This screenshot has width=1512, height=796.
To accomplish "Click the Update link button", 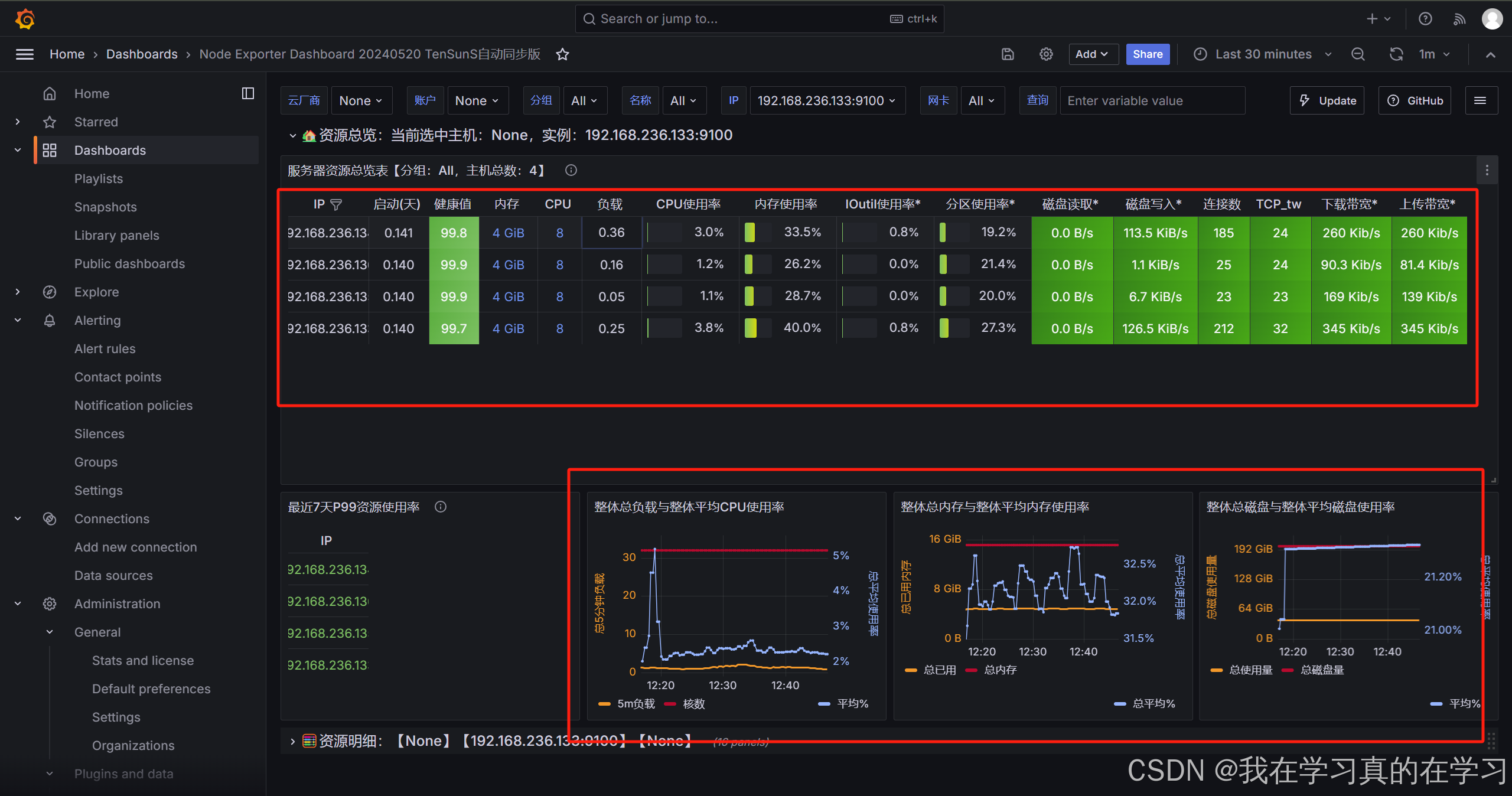I will pos(1328,101).
